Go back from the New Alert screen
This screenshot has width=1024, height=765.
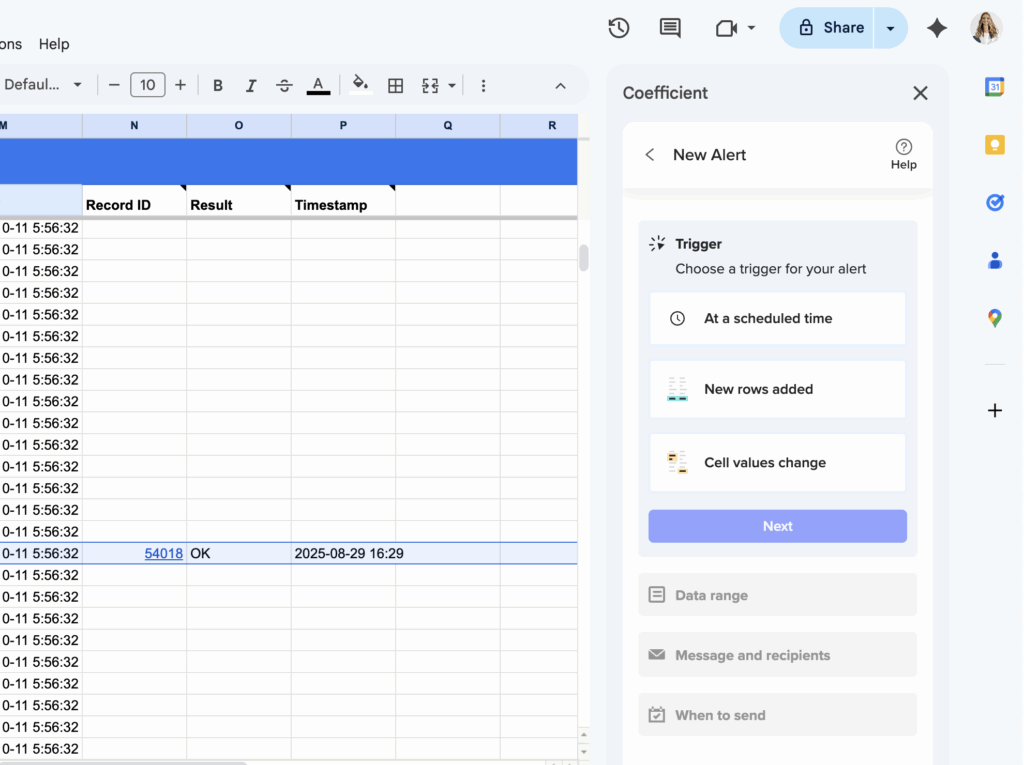pos(649,155)
